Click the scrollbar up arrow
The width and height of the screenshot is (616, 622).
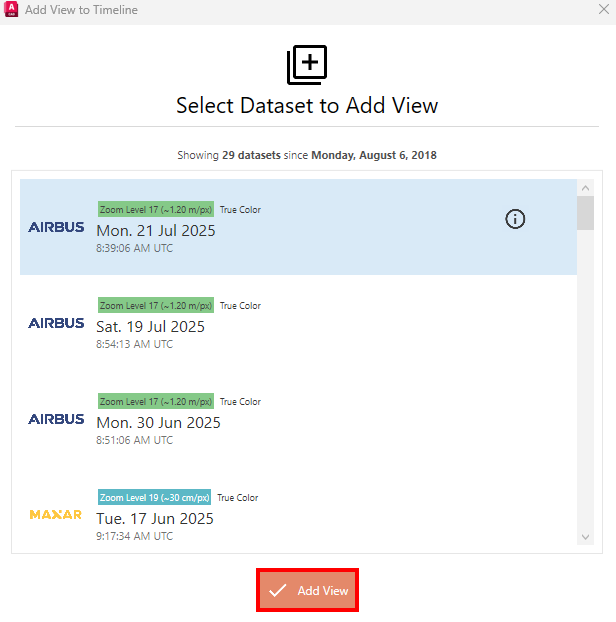click(585, 188)
